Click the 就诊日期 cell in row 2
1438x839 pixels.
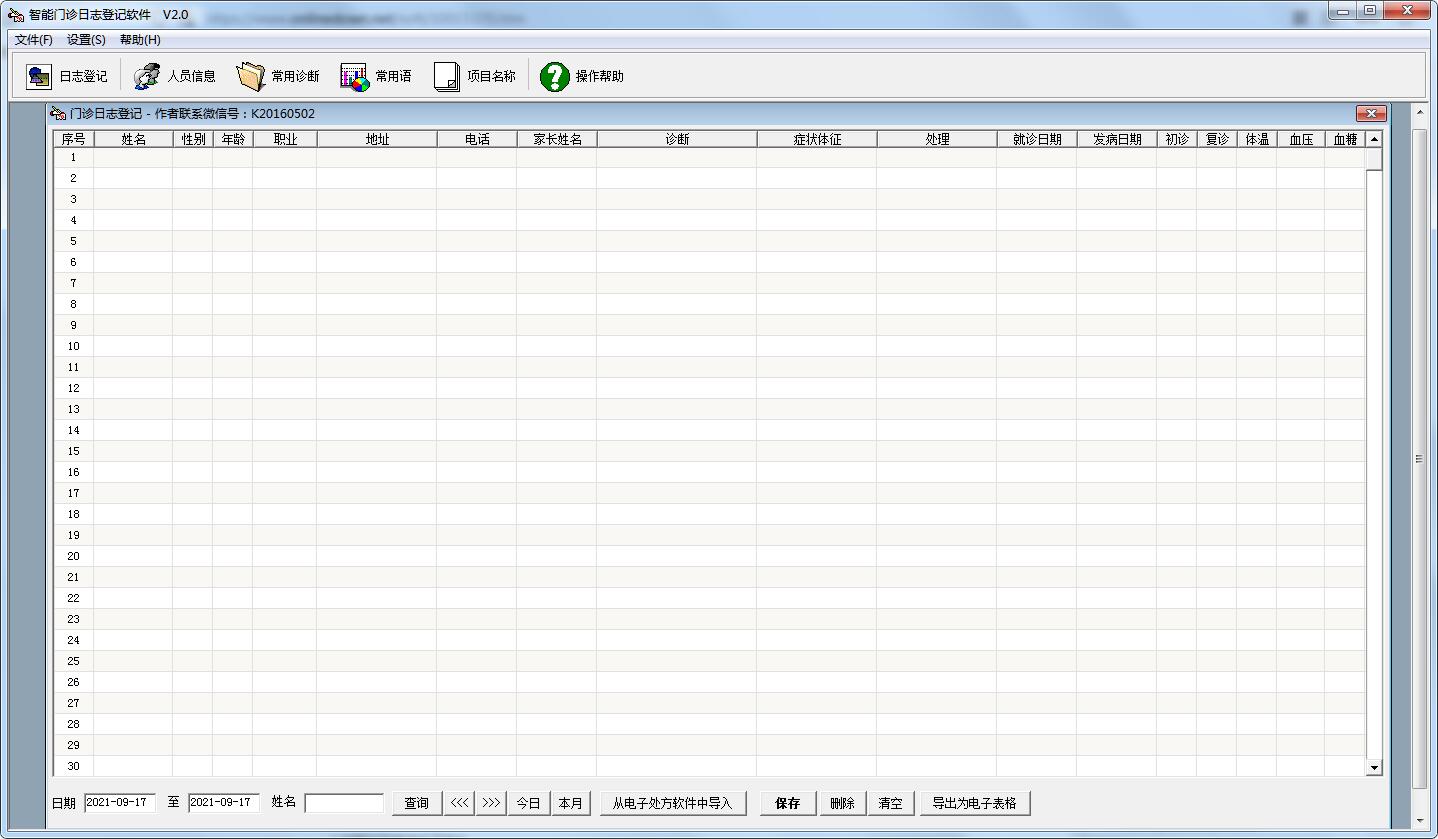[1037, 178]
